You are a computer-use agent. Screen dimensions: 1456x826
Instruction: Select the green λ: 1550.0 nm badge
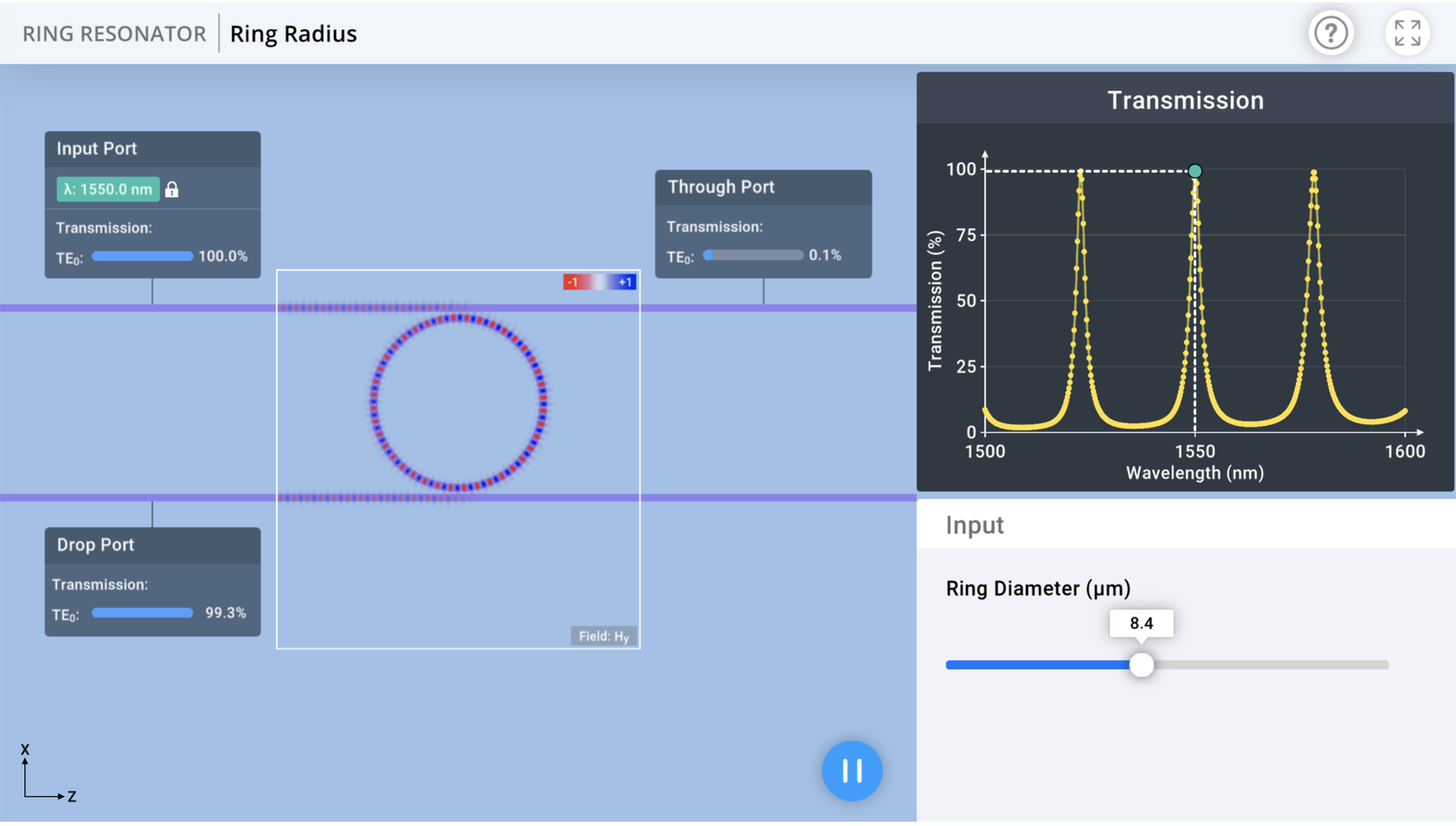(x=106, y=188)
